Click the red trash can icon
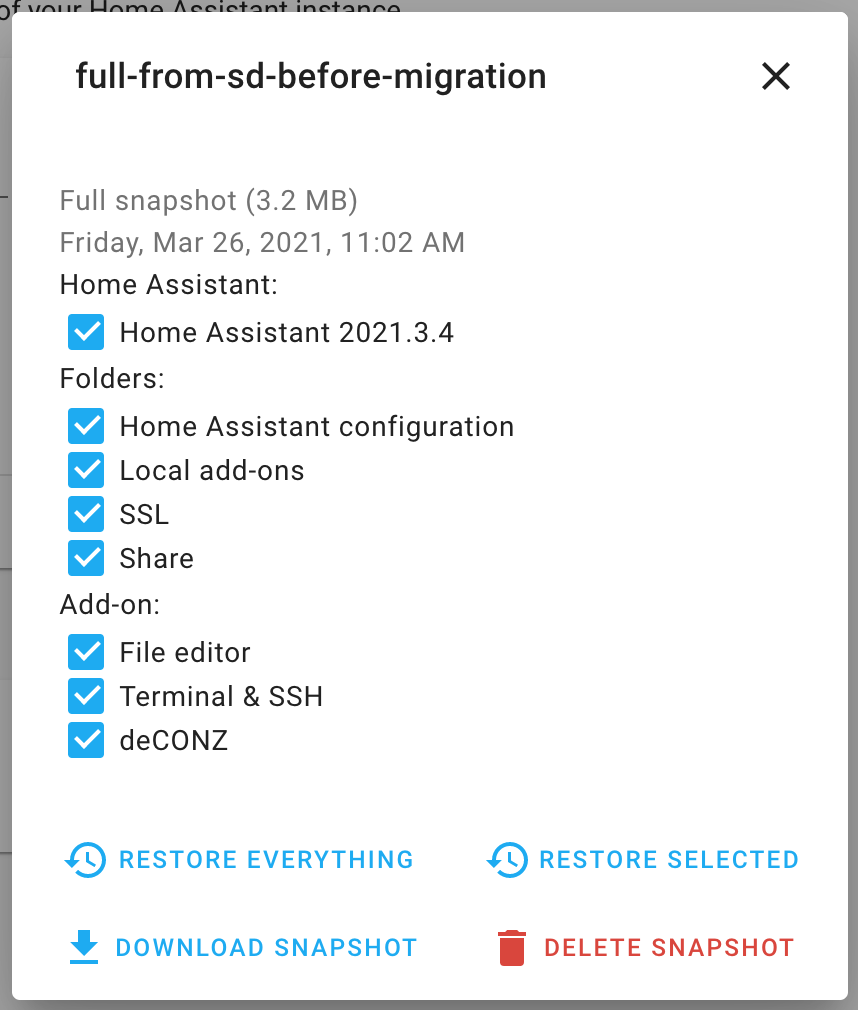Screen dimensions: 858x1010 coord(511,947)
